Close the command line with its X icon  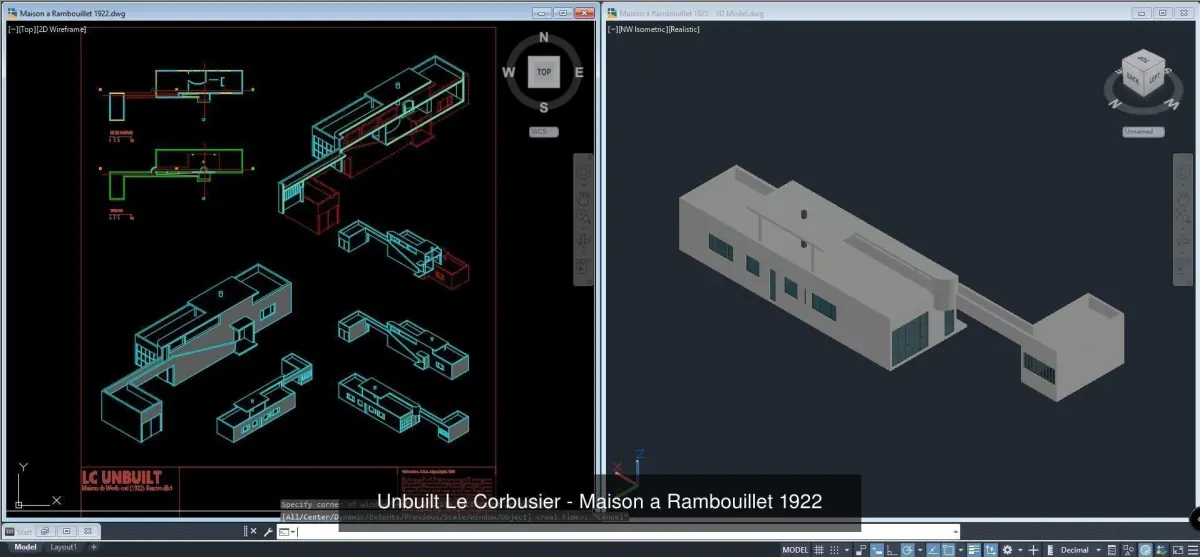(255, 532)
